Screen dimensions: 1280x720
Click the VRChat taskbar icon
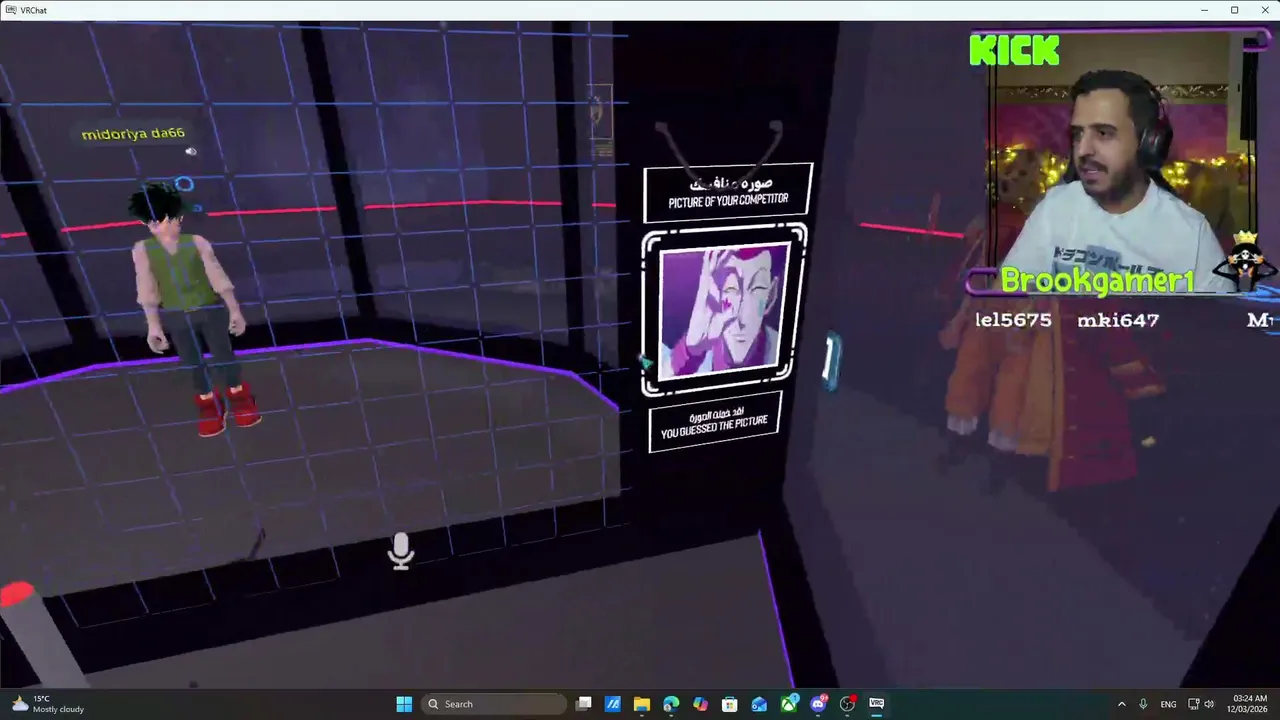click(x=877, y=704)
